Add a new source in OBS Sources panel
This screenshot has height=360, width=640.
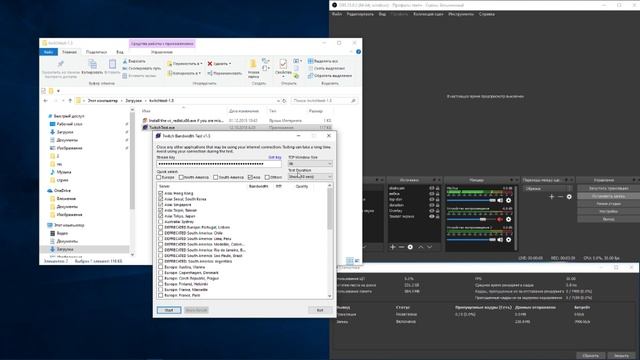pyautogui.click(x=393, y=247)
